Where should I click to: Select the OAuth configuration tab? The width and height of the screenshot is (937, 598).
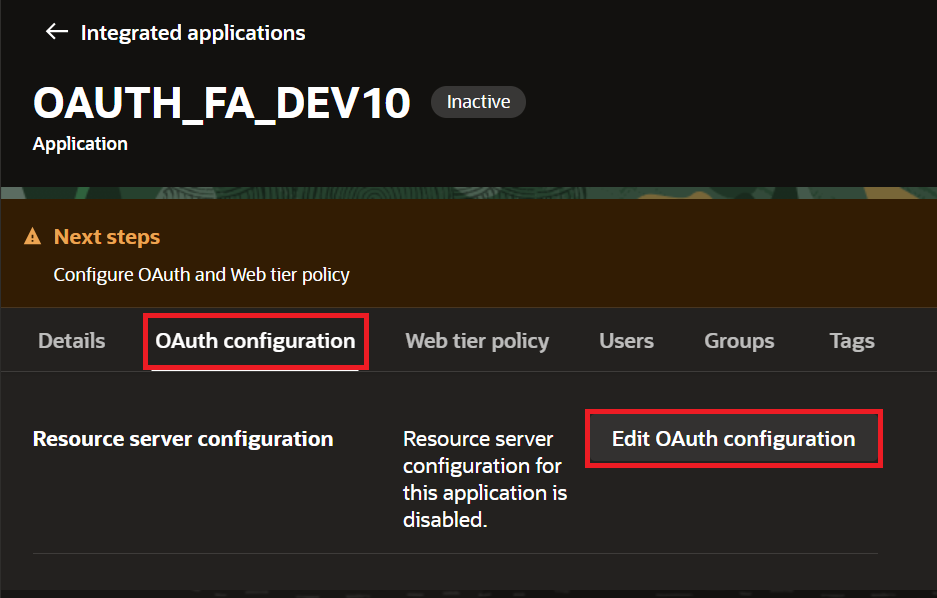coord(255,341)
